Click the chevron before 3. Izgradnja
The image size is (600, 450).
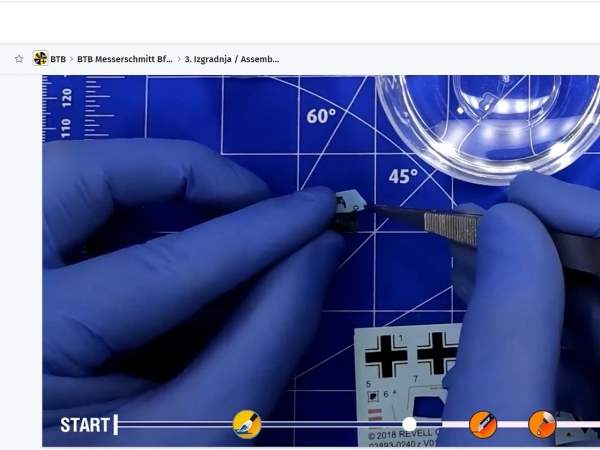pos(179,59)
